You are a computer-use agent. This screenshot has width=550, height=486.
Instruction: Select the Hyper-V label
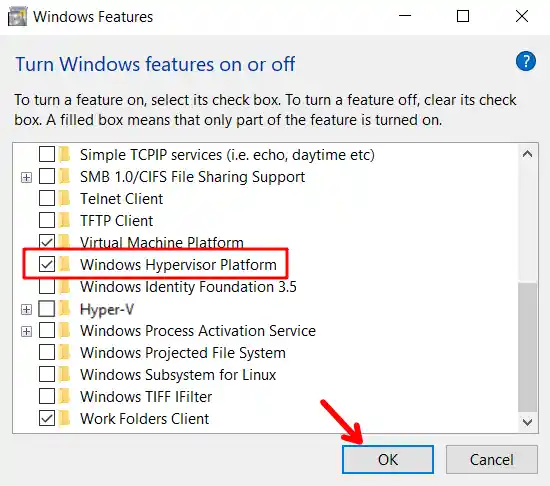click(107, 309)
